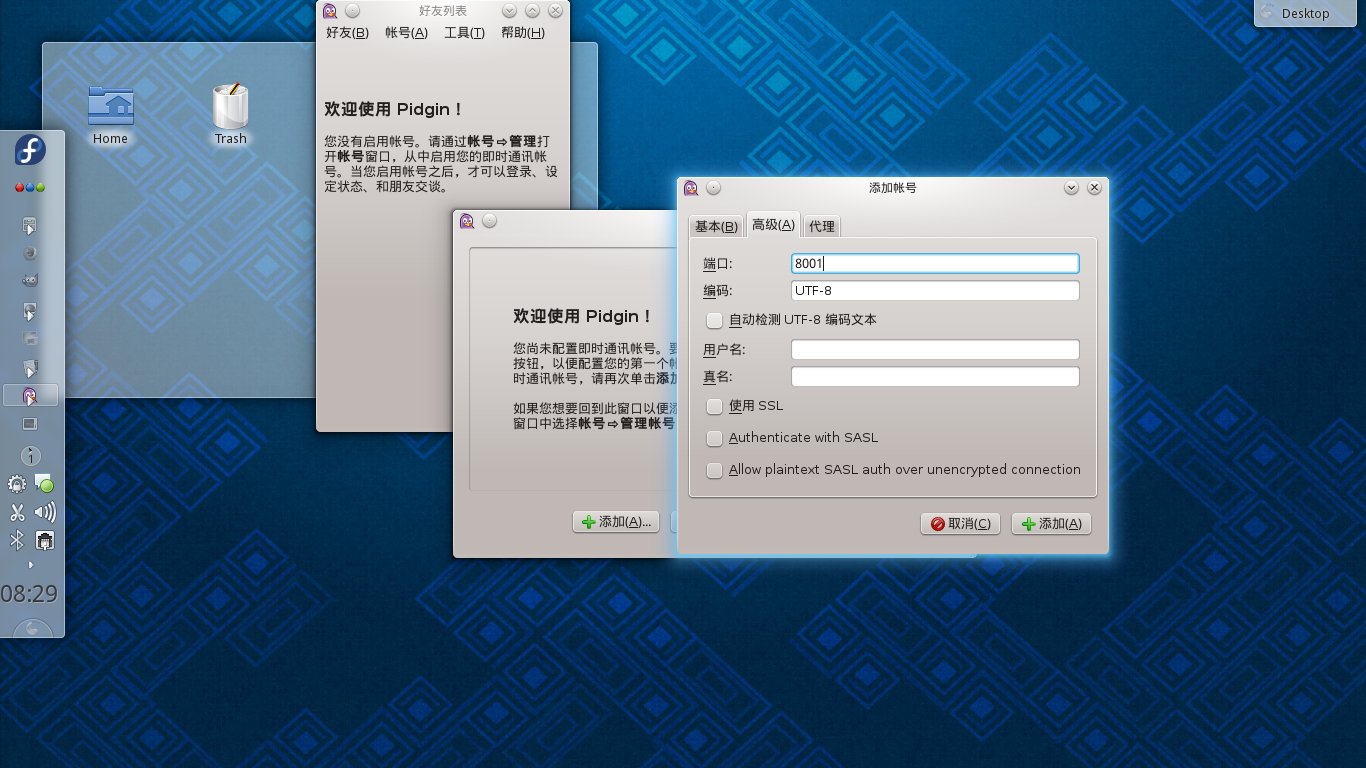Viewport: 1366px width, 768px height.
Task: Enable Authenticate with SASL checkbox
Action: 714,438
